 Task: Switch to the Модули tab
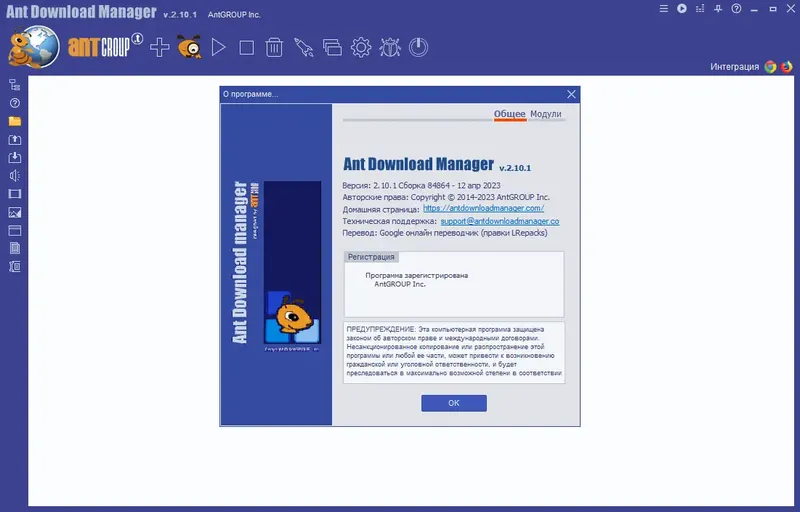tap(545, 114)
